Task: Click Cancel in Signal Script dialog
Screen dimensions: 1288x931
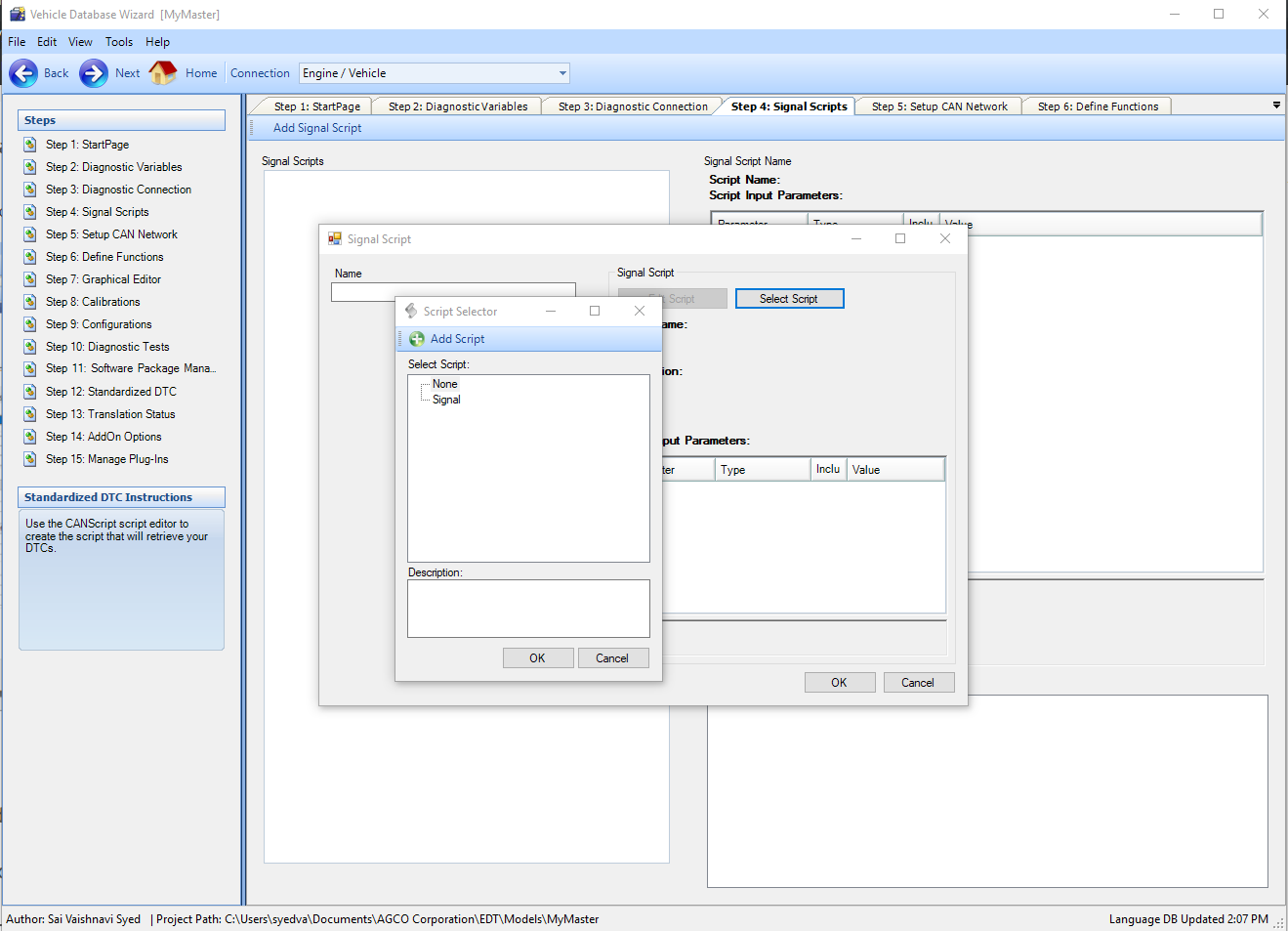Action: click(x=919, y=683)
